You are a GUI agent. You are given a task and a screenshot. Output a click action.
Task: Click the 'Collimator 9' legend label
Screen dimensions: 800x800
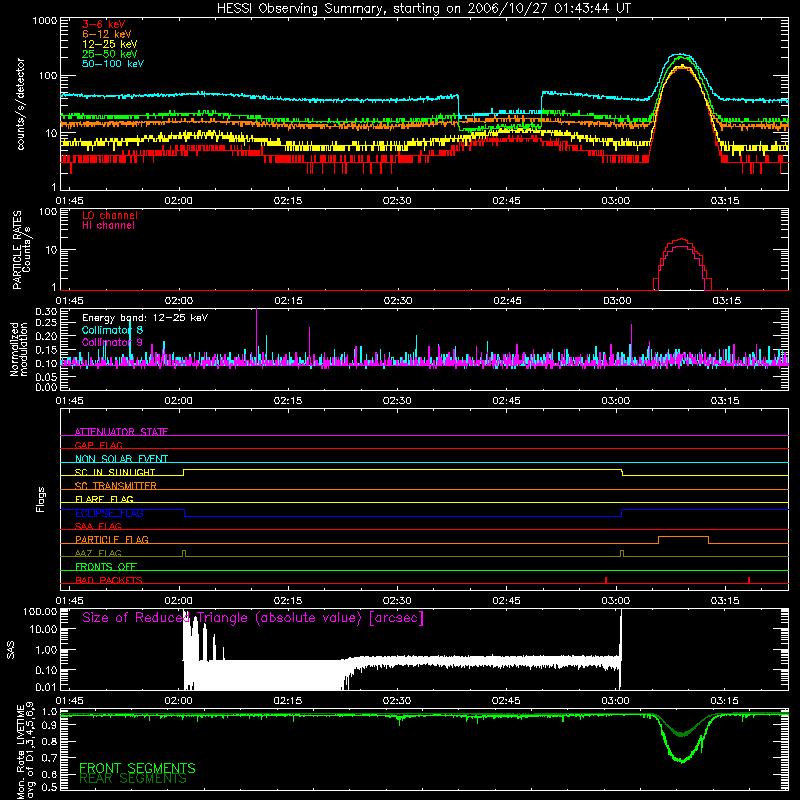point(112,342)
